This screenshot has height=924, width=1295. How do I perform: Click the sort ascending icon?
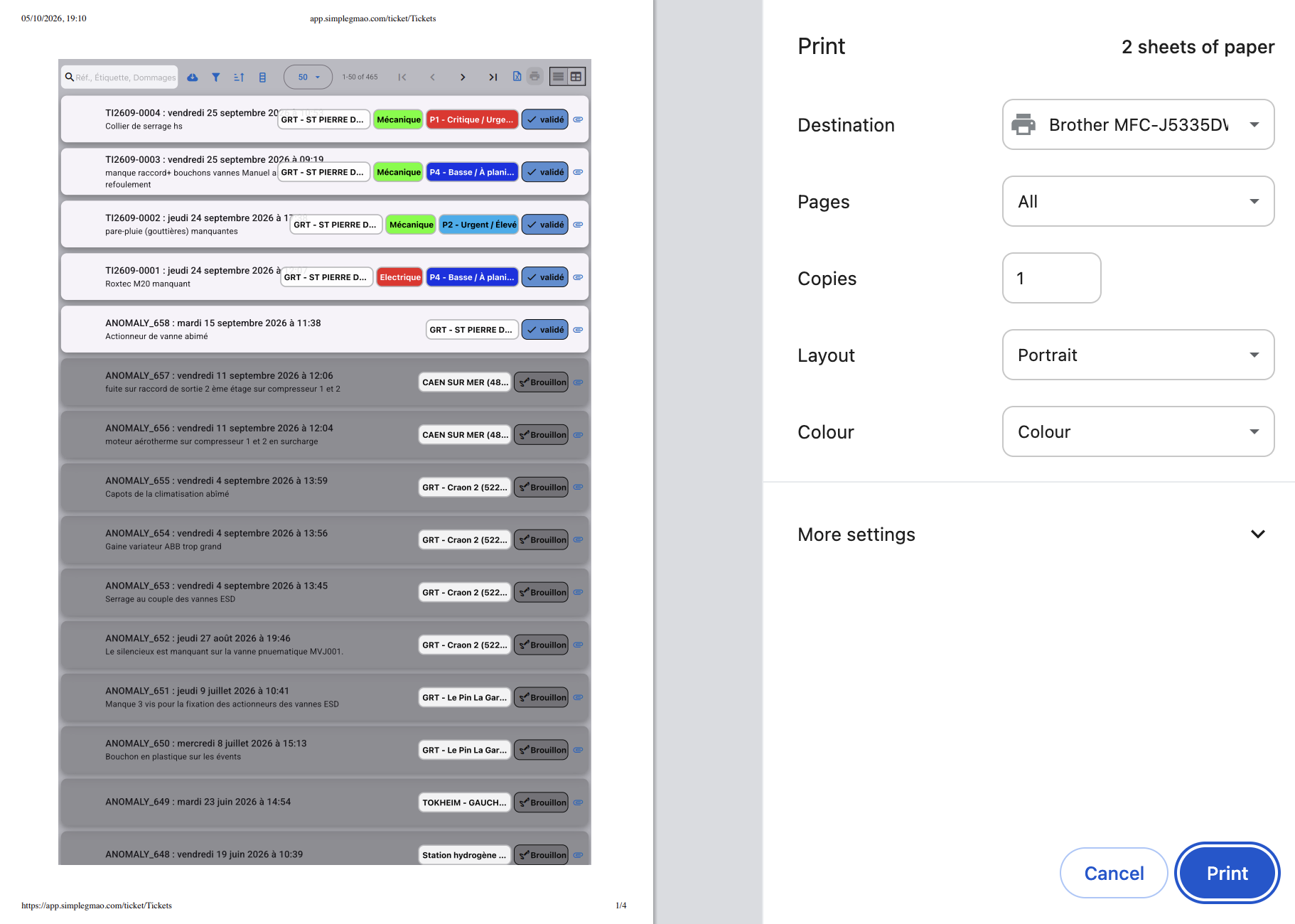pos(239,77)
